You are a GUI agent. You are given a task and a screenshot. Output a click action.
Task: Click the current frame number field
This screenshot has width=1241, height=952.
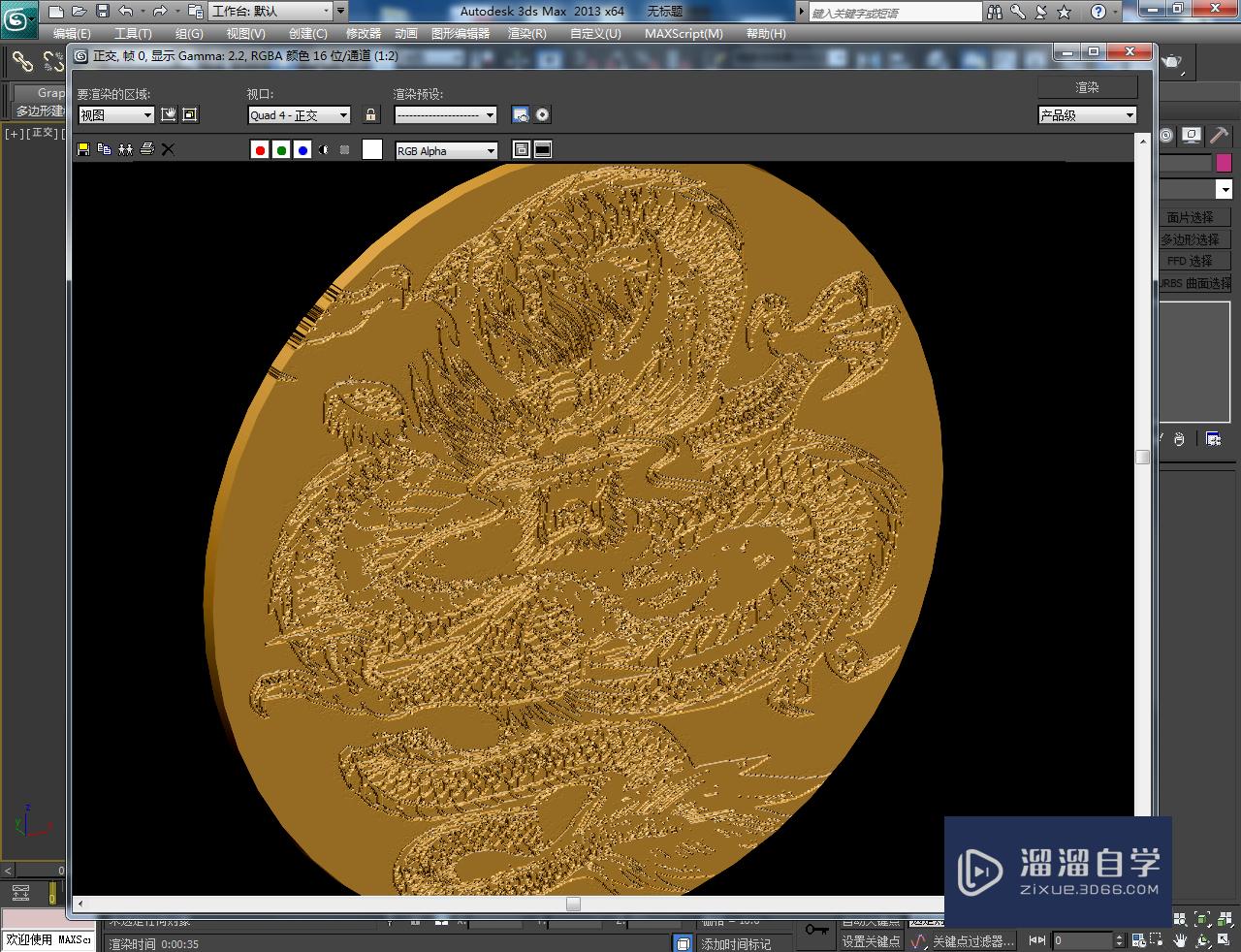click(1082, 940)
